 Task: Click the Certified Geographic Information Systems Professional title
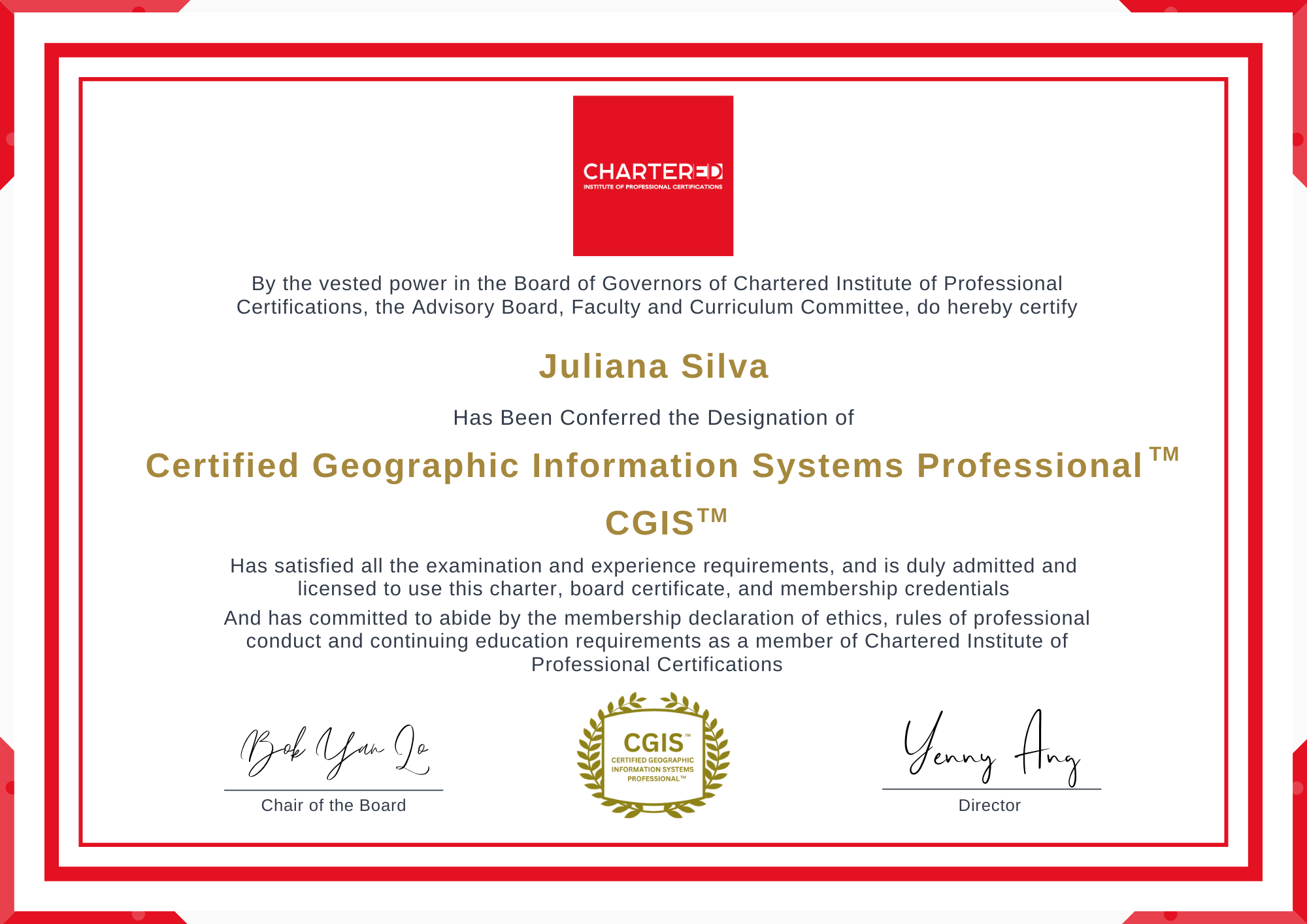click(x=644, y=466)
